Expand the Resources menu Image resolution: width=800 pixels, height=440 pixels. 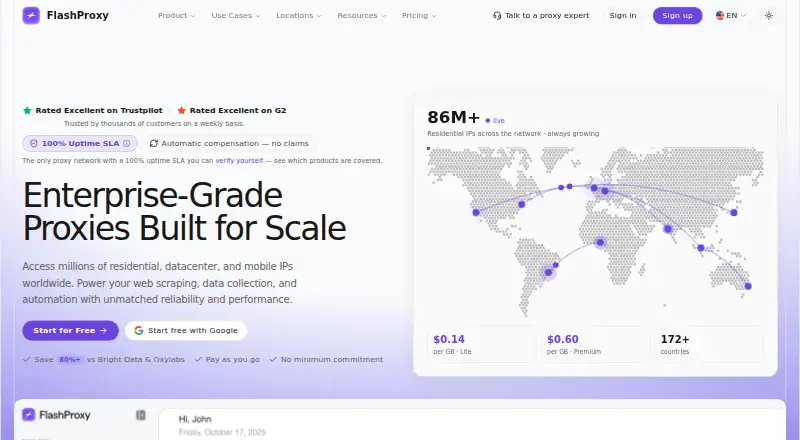coord(361,15)
